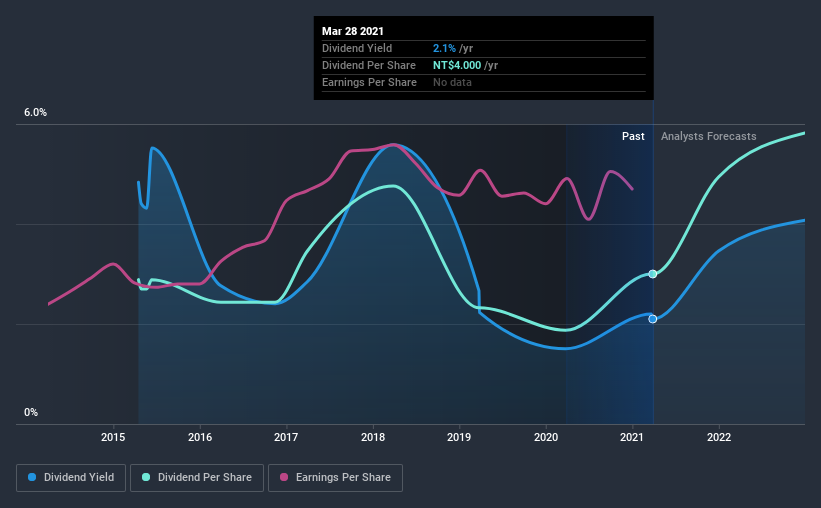Click the 2016 x-axis label
This screenshot has height=508, width=821.
(x=200, y=437)
